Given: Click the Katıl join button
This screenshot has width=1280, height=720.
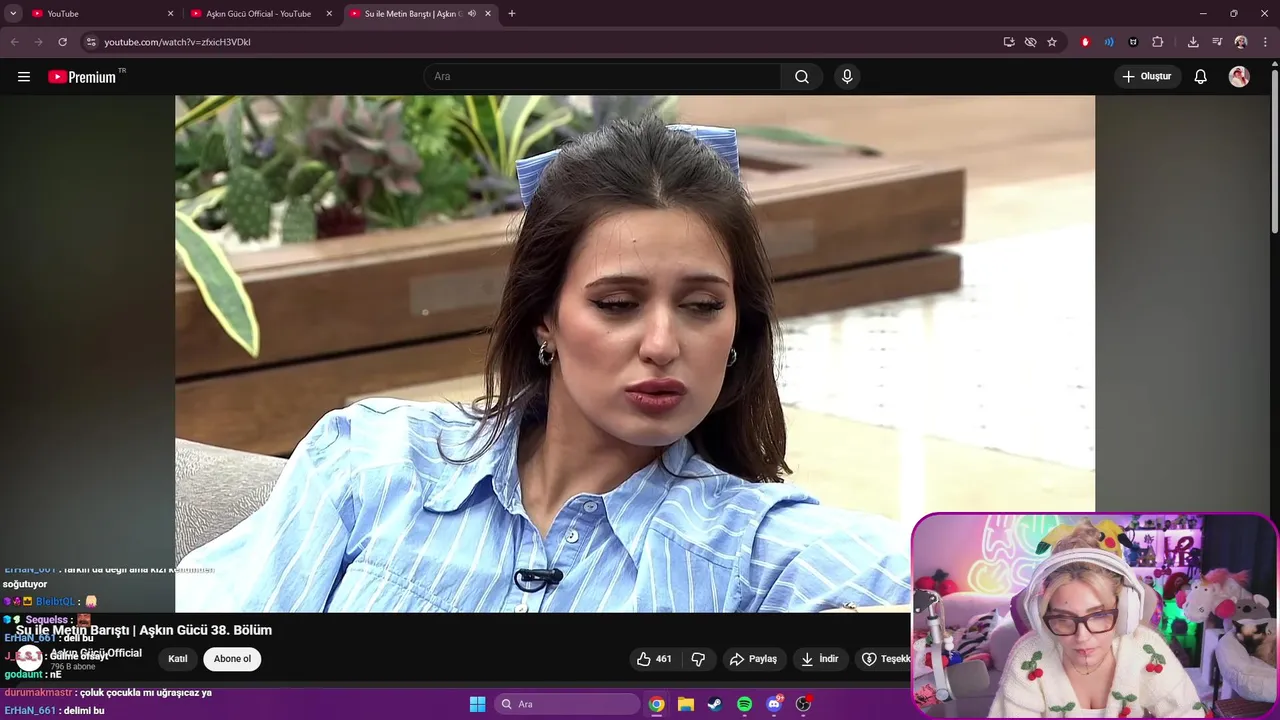Looking at the screenshot, I should coord(178,659).
